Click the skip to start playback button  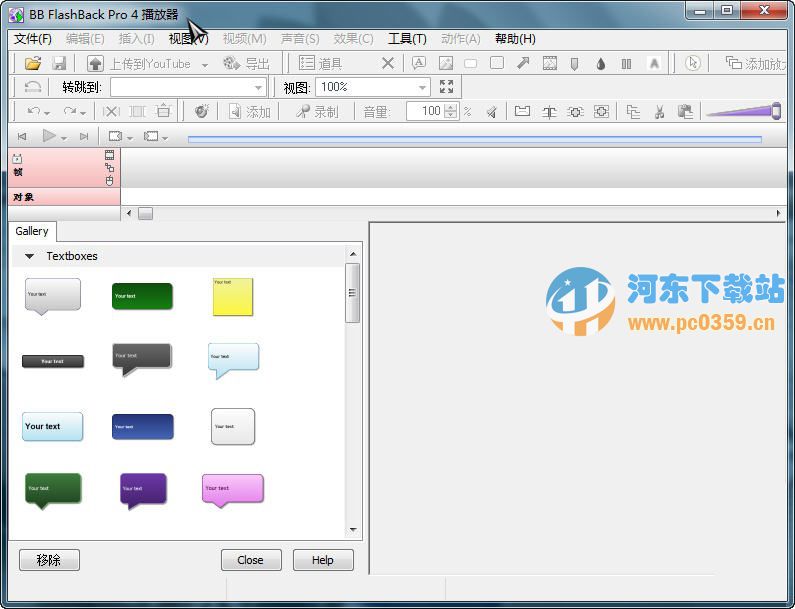click(x=22, y=136)
